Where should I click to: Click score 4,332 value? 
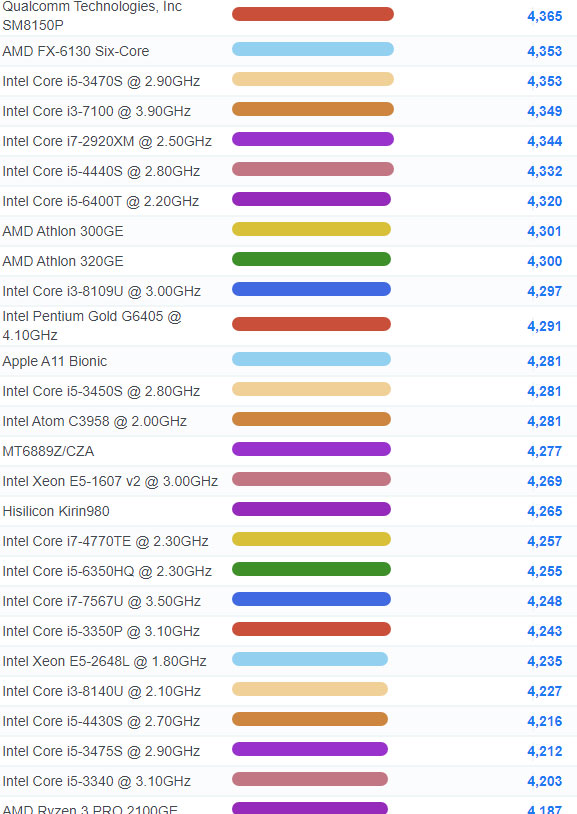545,171
